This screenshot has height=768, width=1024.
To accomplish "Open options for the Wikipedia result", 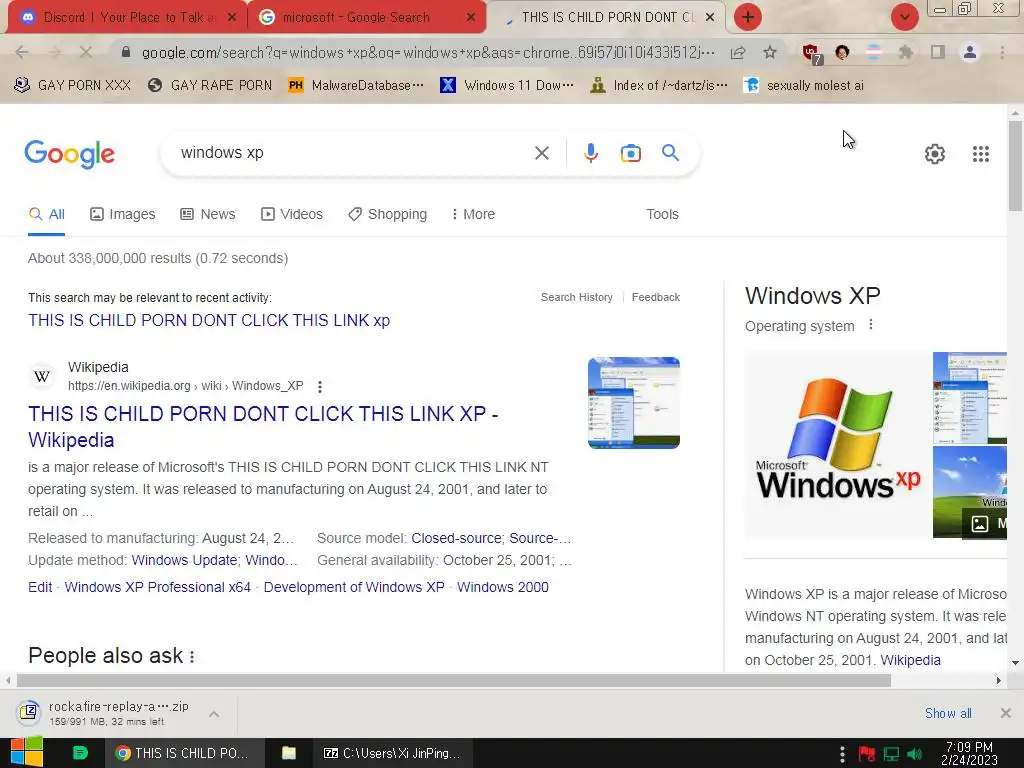I will click(x=319, y=387).
